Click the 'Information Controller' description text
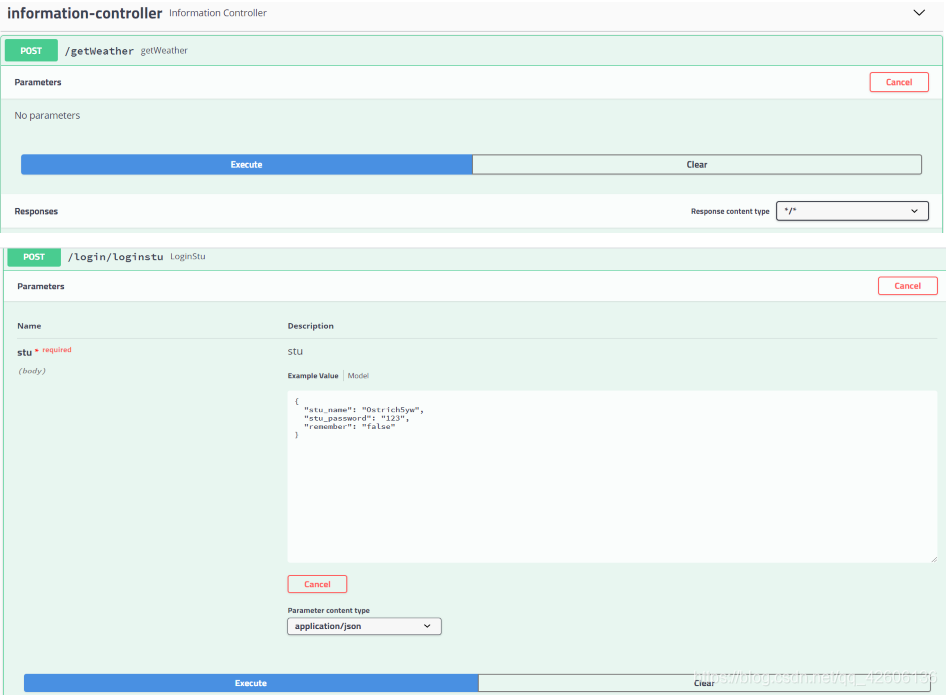 [218, 13]
